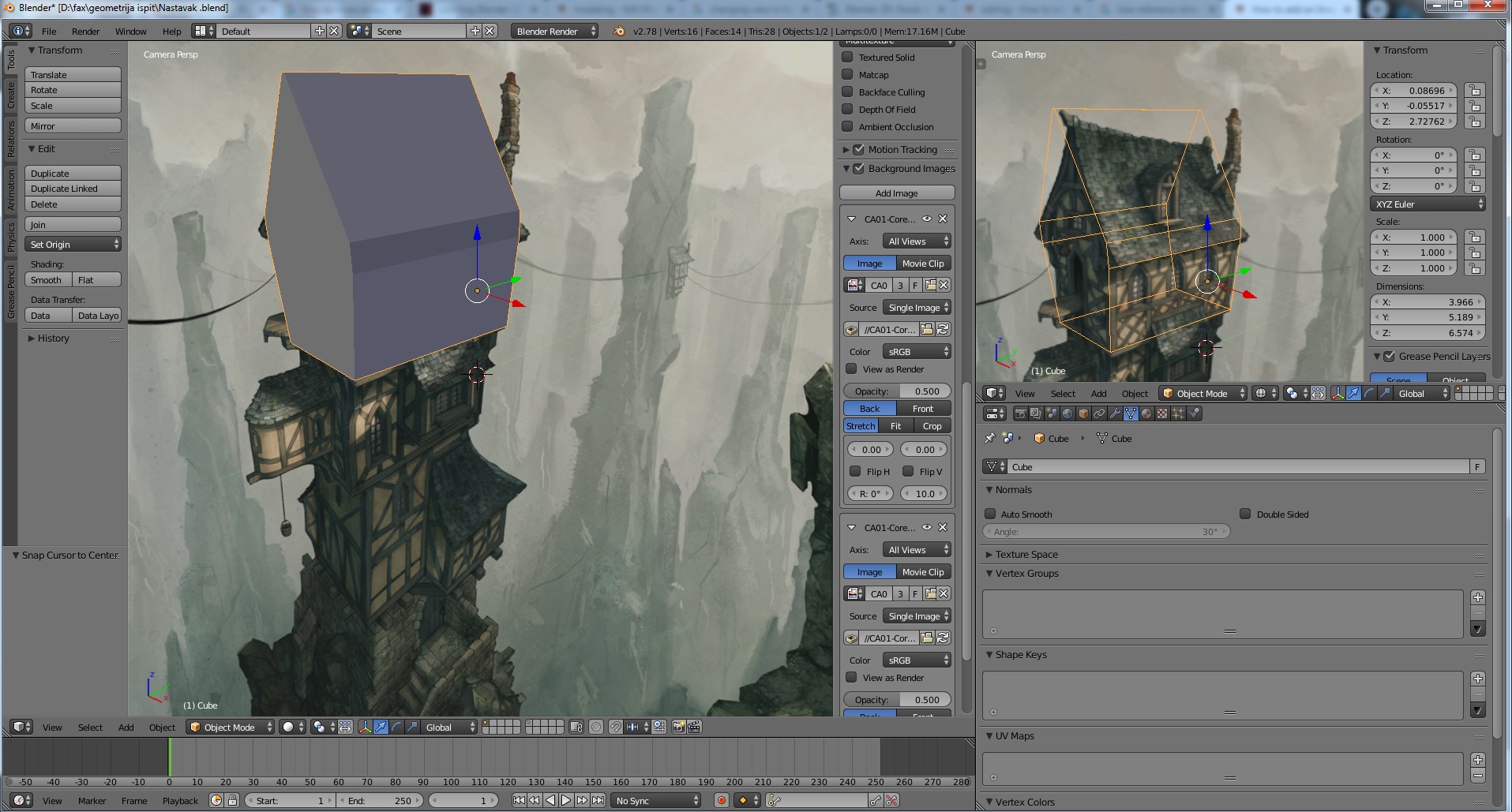The image size is (1512, 812).
Task: Click OpenGL render animation clapper icon
Action: (x=694, y=727)
